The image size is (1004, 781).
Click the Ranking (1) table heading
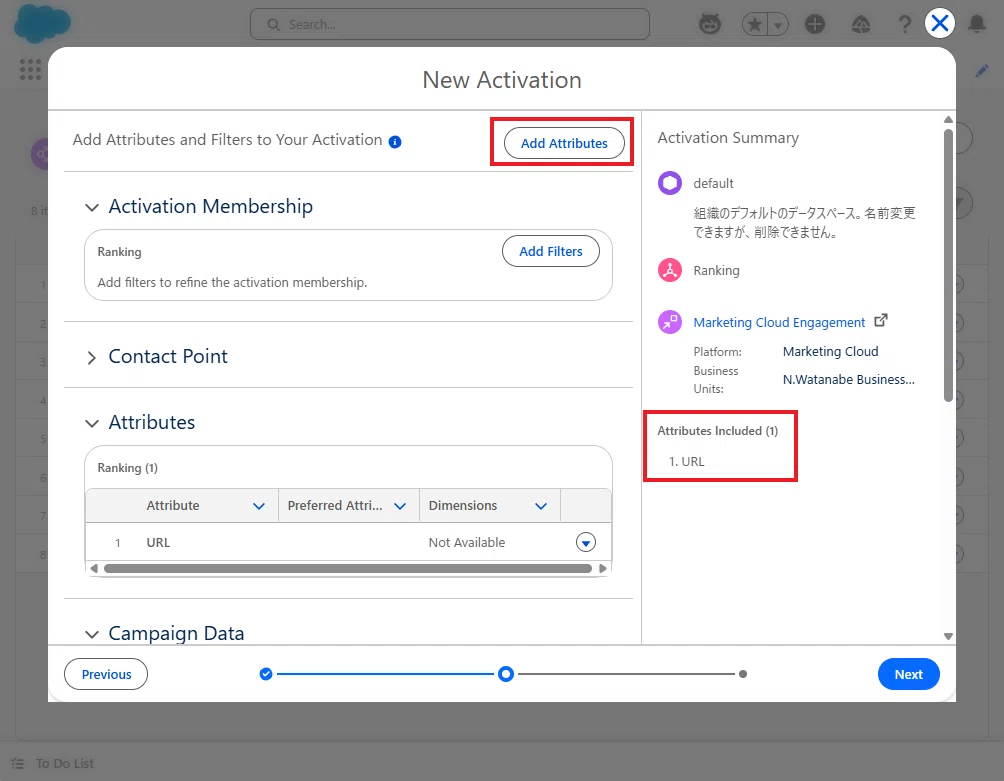point(127,468)
